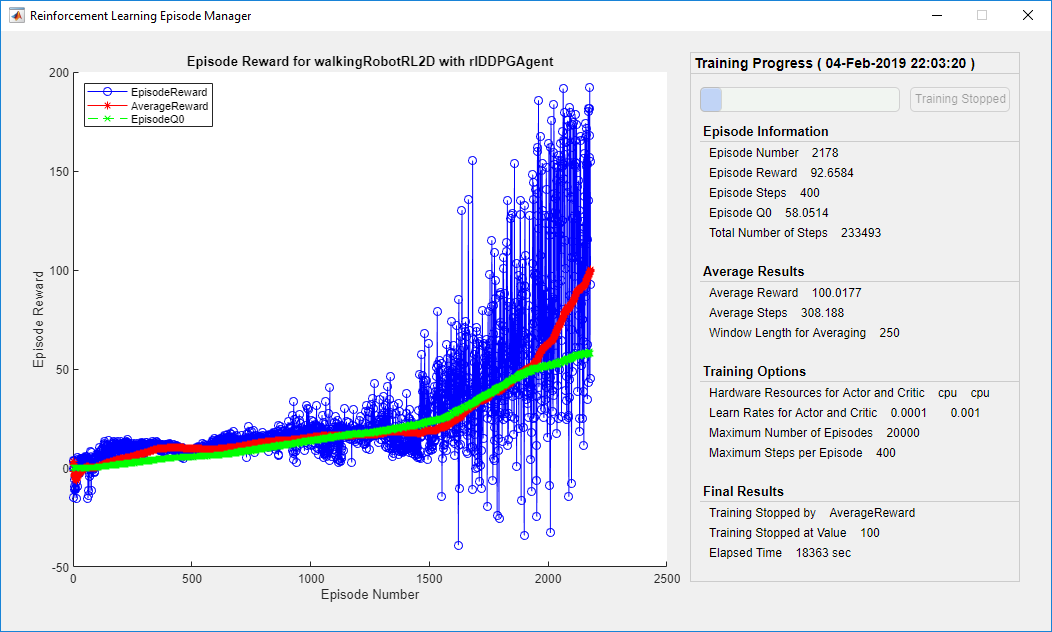The image size is (1052, 632).
Task: Click the Window Length for Averaging value 250
Action: 890,333
